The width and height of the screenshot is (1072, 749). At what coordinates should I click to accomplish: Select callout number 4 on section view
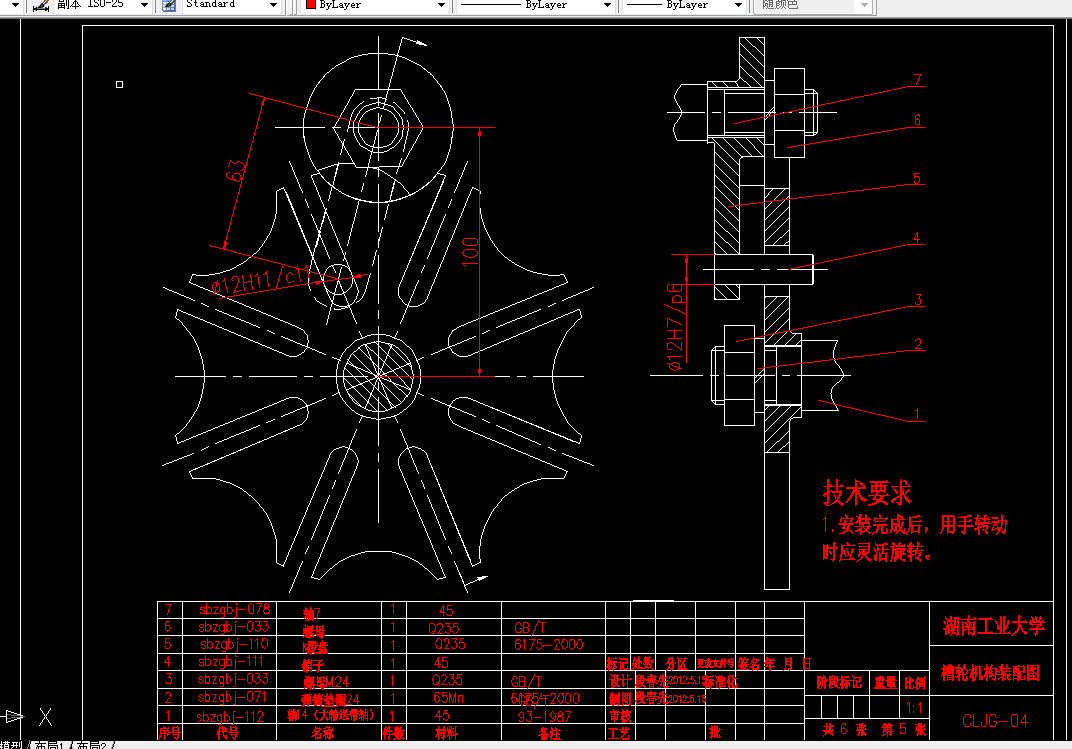pos(916,238)
